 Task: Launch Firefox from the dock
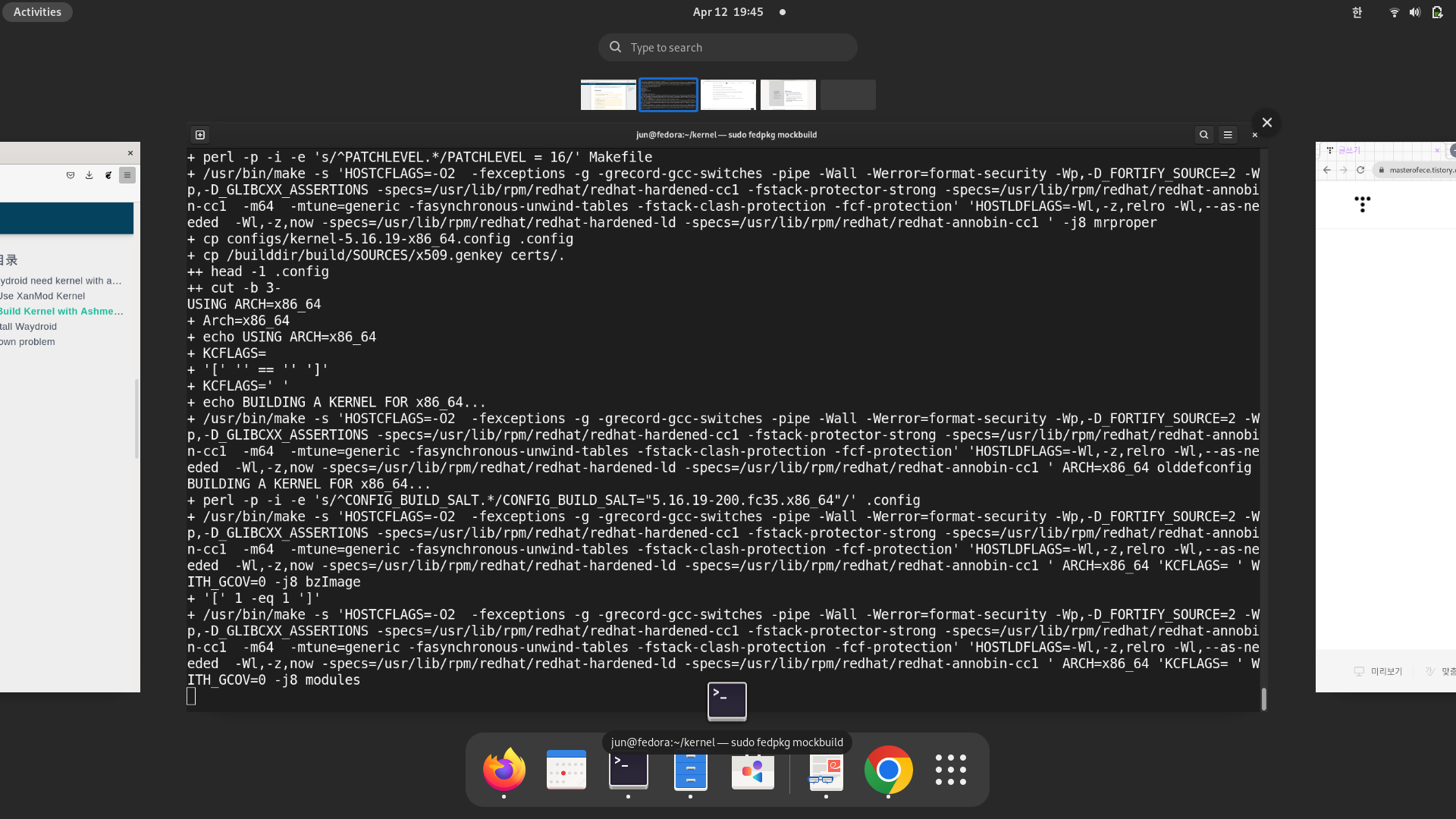pos(504,770)
